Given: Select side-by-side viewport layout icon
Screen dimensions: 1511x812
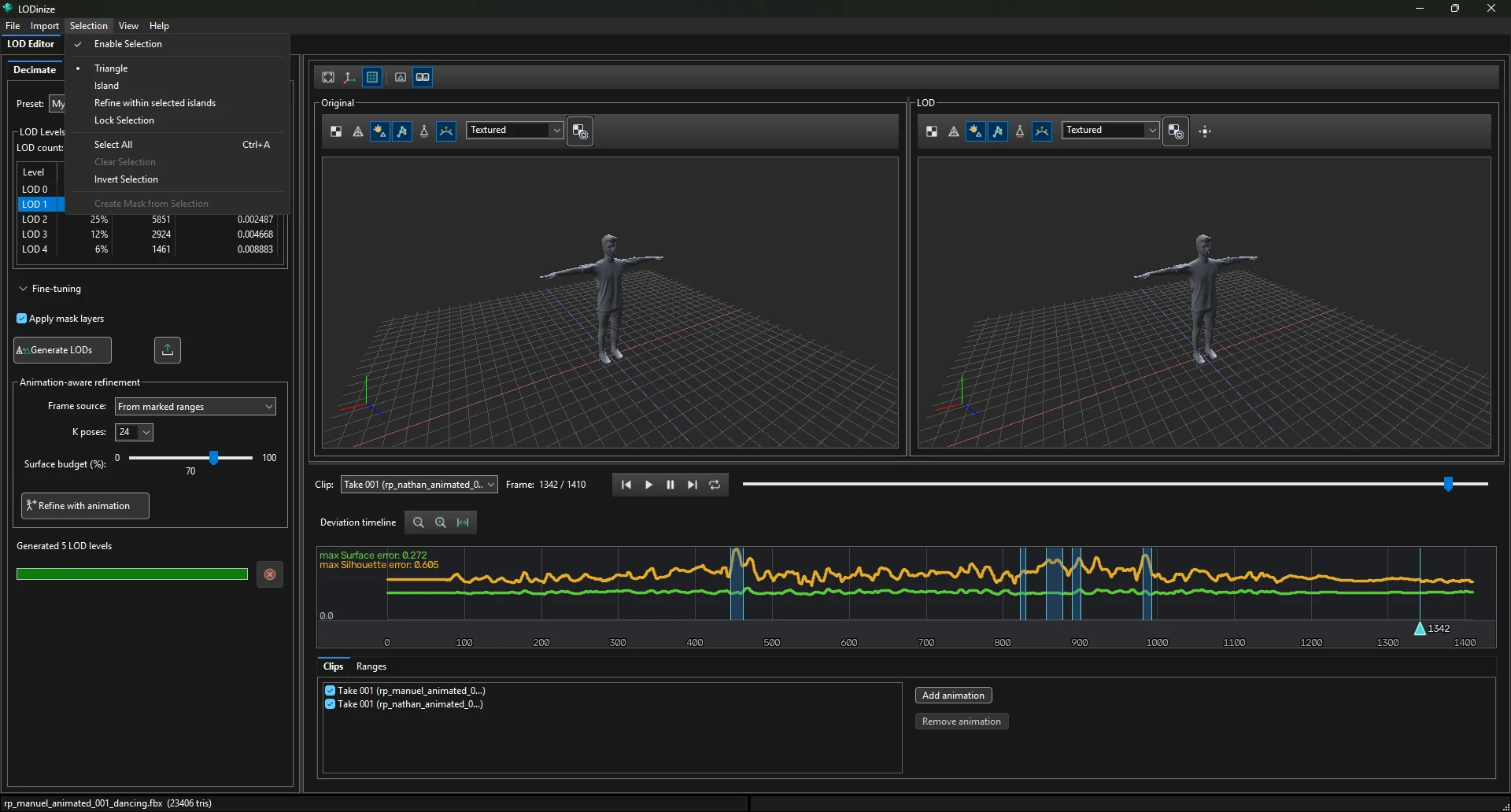Looking at the screenshot, I should (x=423, y=77).
